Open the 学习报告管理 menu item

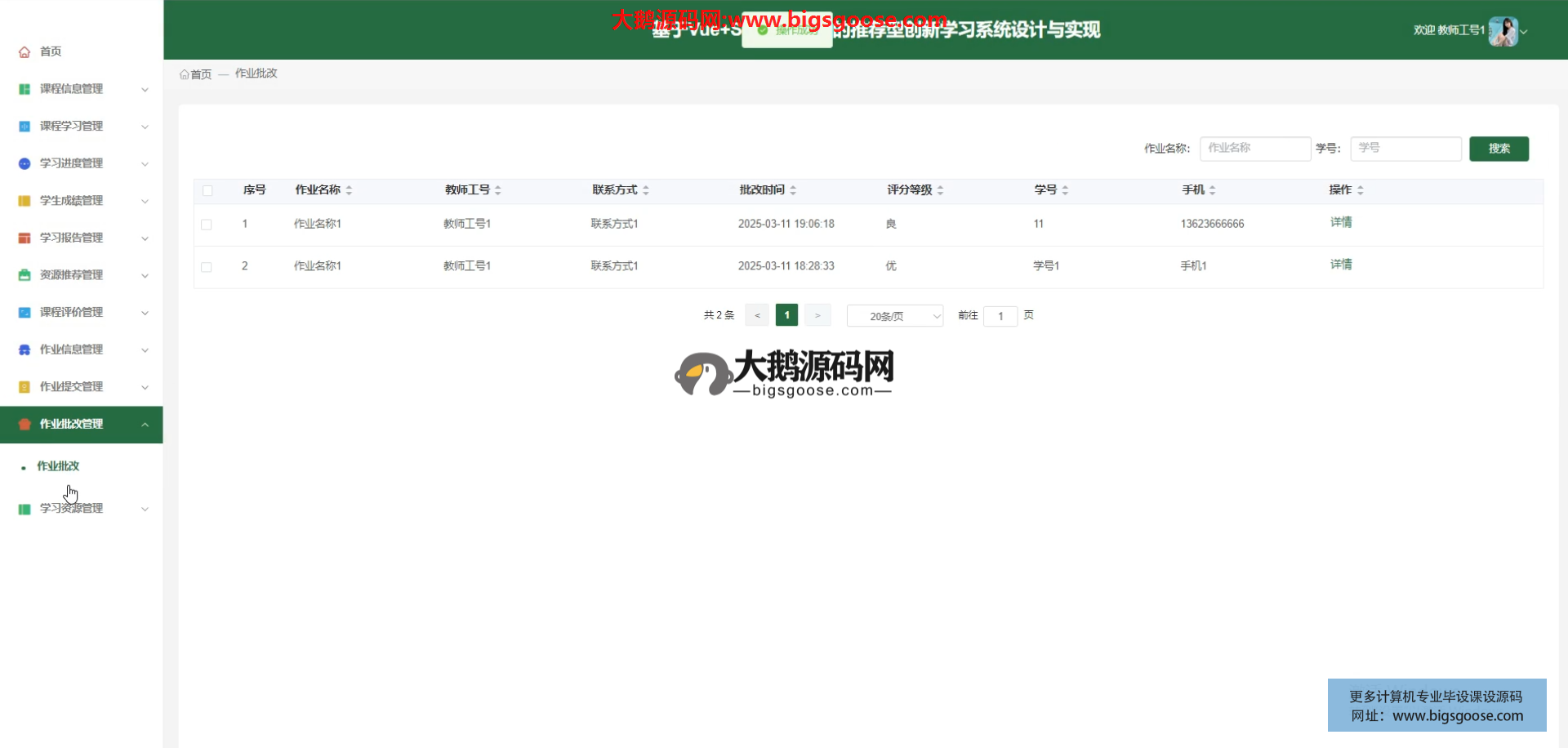pyautogui.click(x=72, y=238)
